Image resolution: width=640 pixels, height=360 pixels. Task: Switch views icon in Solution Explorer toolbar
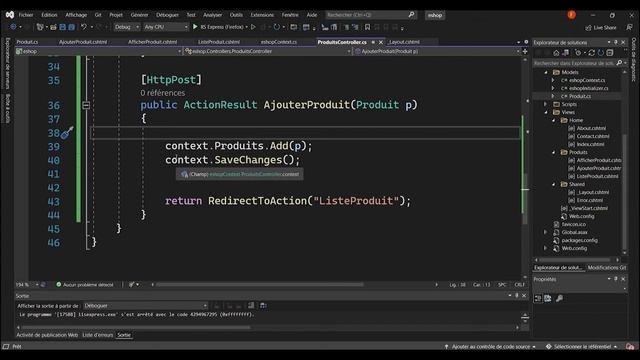566,53
